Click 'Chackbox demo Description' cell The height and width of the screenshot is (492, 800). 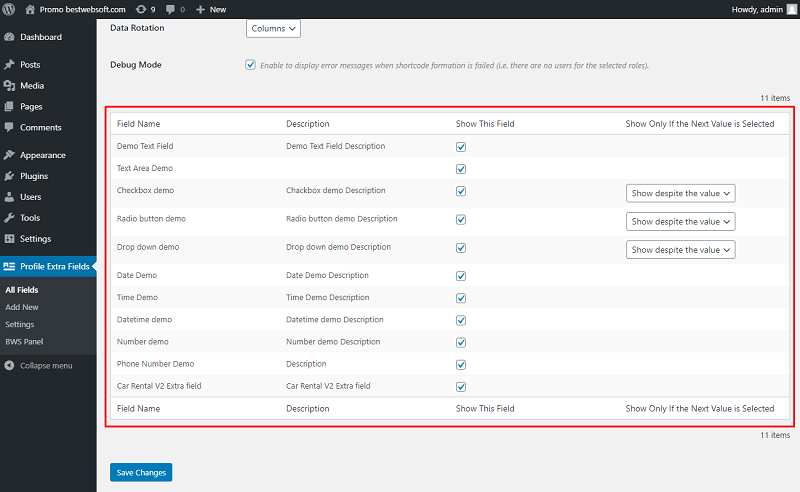[x=336, y=190]
